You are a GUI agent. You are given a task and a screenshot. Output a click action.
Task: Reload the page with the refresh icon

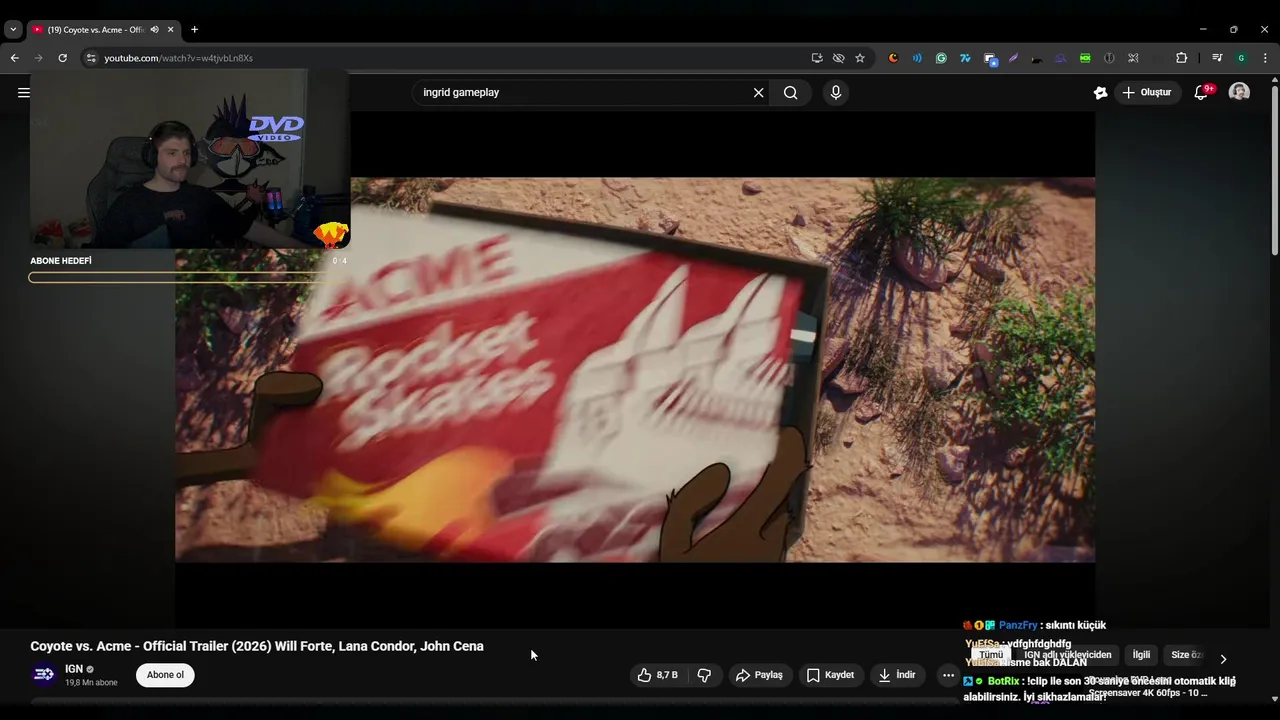click(x=62, y=58)
